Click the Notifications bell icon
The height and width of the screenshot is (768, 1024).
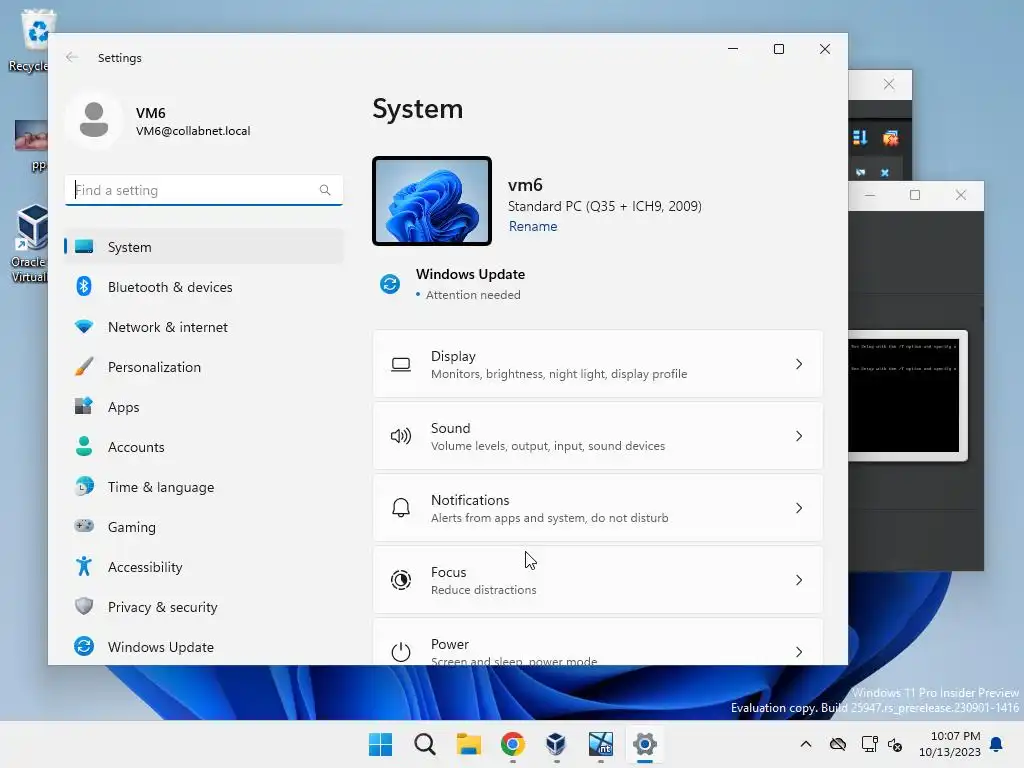400,507
